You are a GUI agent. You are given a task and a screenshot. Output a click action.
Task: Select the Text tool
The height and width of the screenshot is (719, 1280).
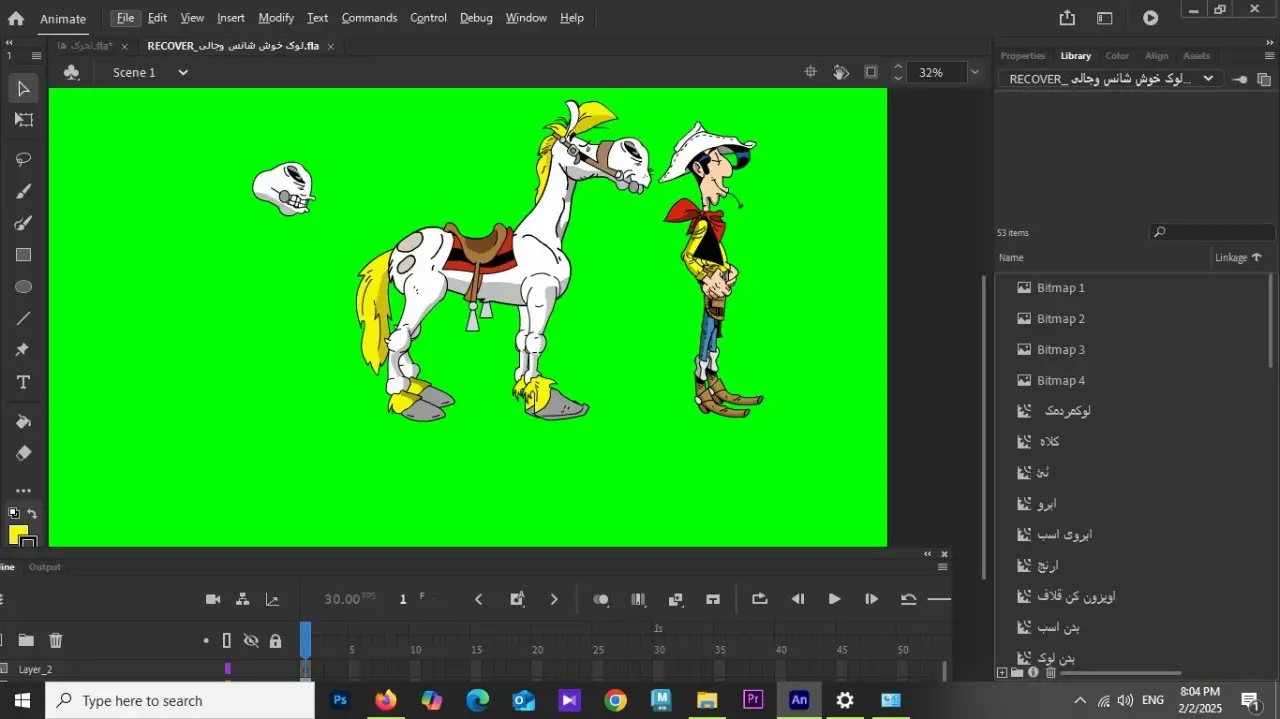[x=24, y=383]
